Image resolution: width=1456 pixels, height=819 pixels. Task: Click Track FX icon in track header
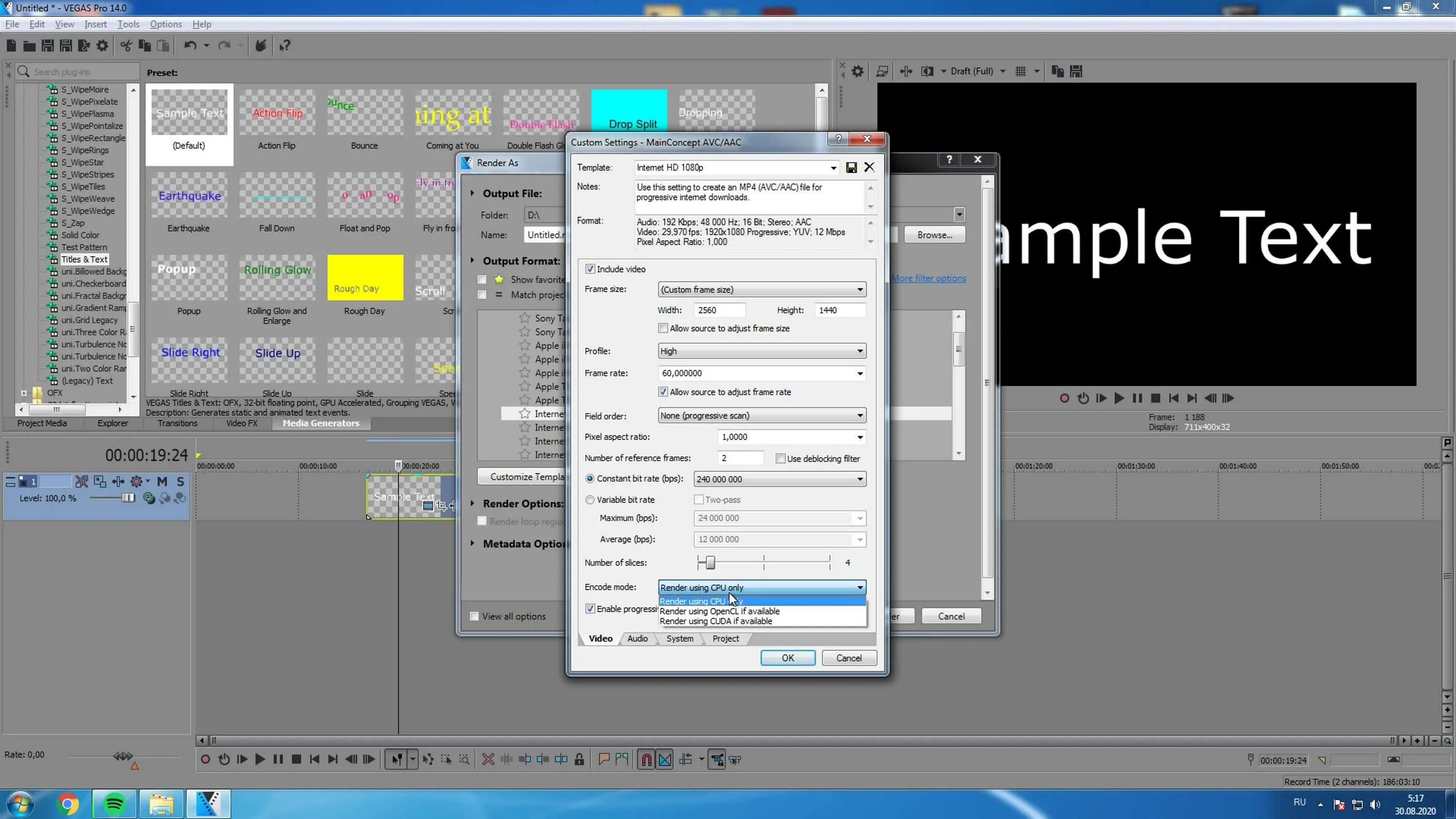(x=117, y=482)
